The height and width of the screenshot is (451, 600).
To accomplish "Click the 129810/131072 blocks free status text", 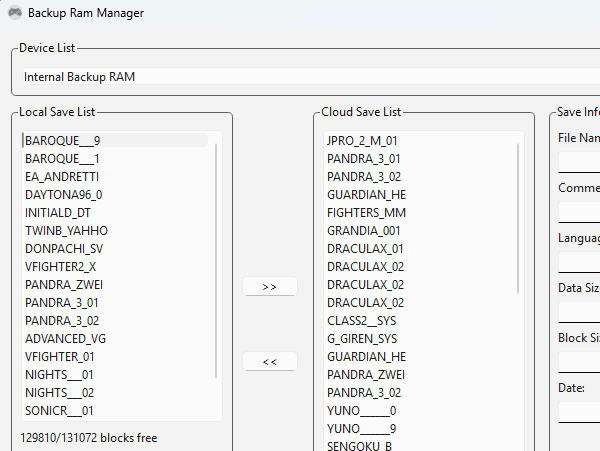I will pos(89,438).
